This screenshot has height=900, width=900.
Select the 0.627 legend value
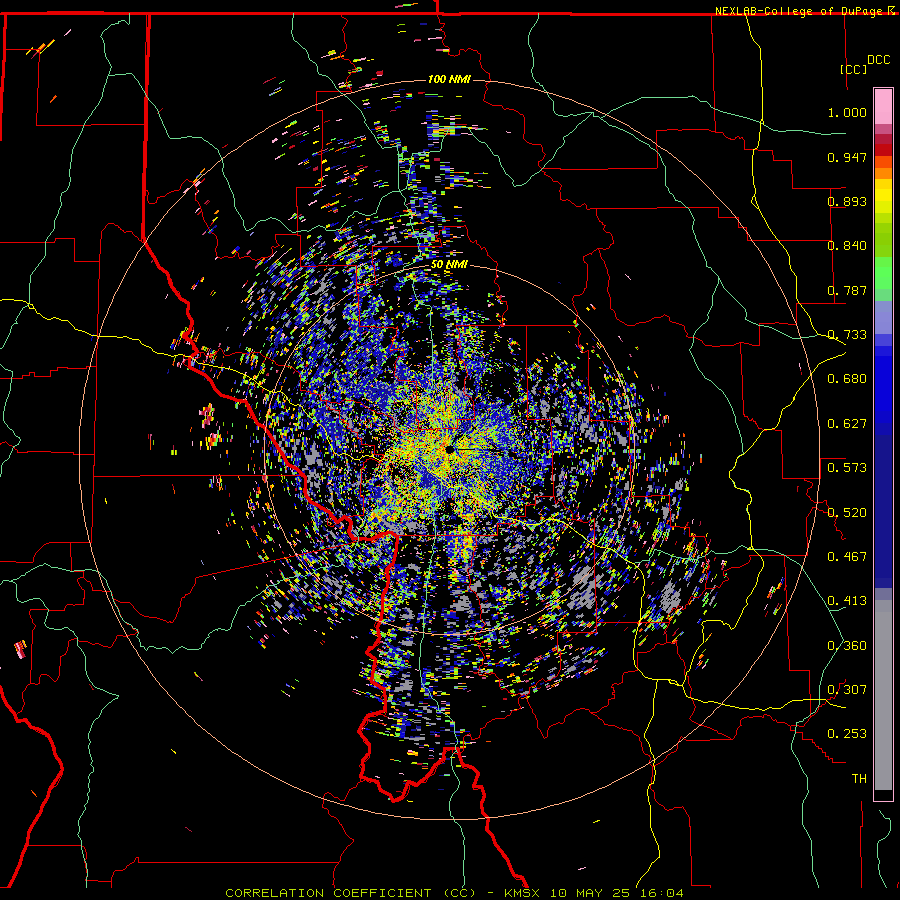click(x=847, y=424)
